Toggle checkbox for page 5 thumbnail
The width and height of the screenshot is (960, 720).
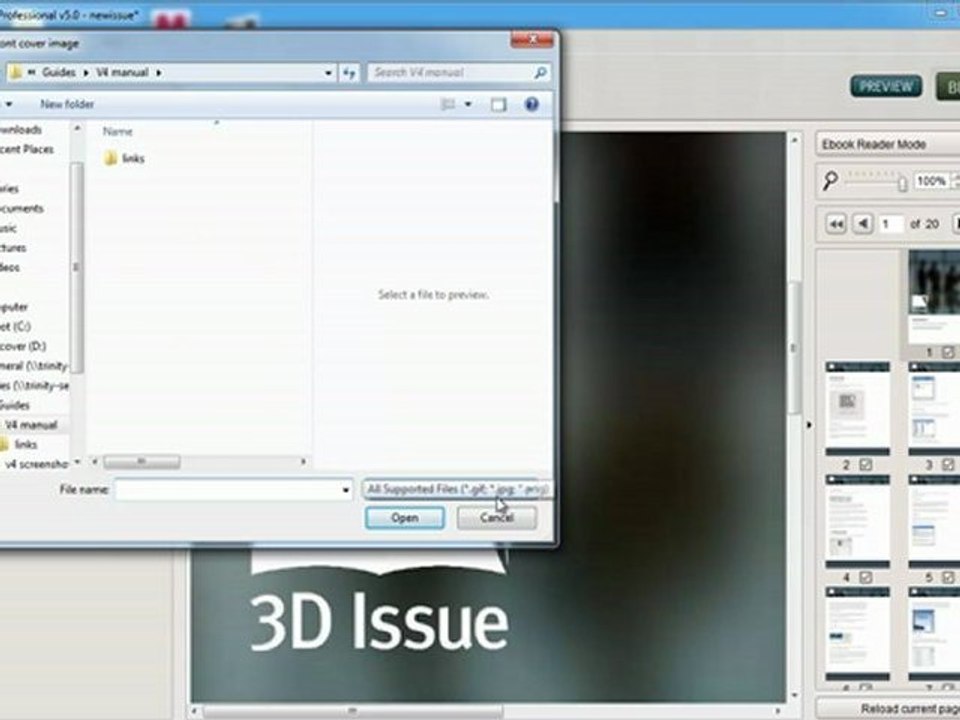click(x=948, y=577)
